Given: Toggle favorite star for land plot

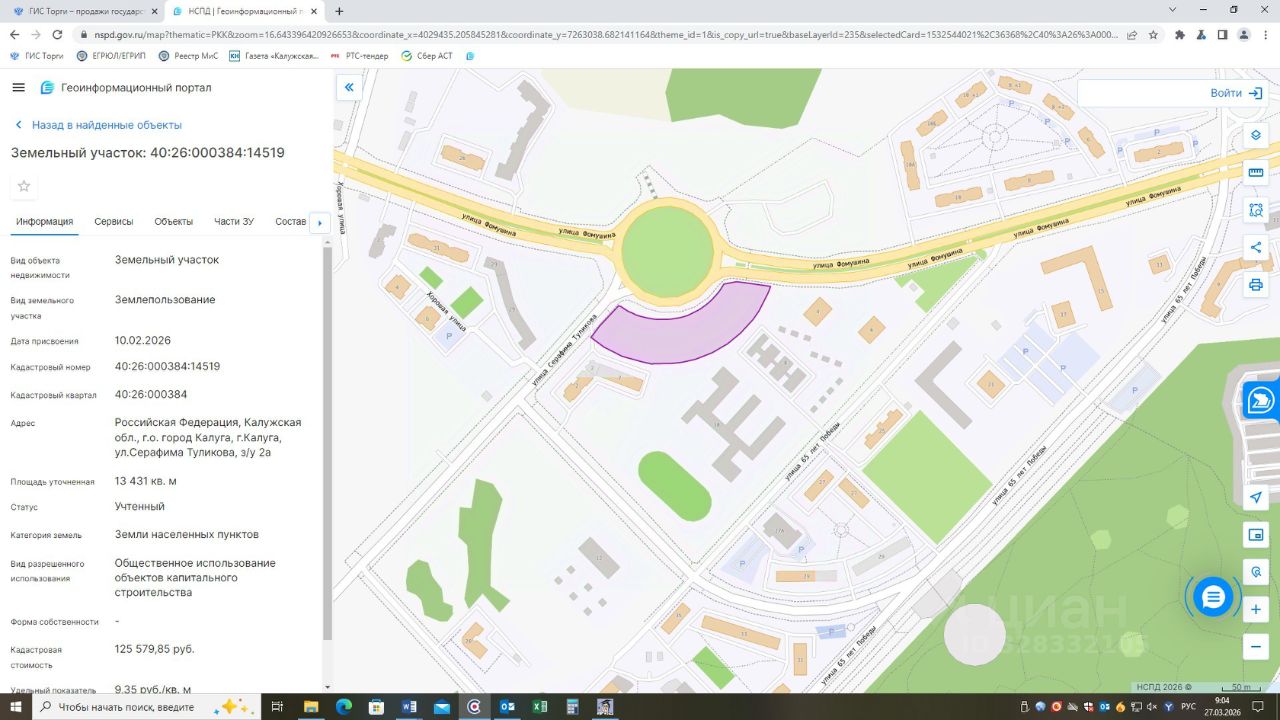Looking at the screenshot, I should pos(24,186).
